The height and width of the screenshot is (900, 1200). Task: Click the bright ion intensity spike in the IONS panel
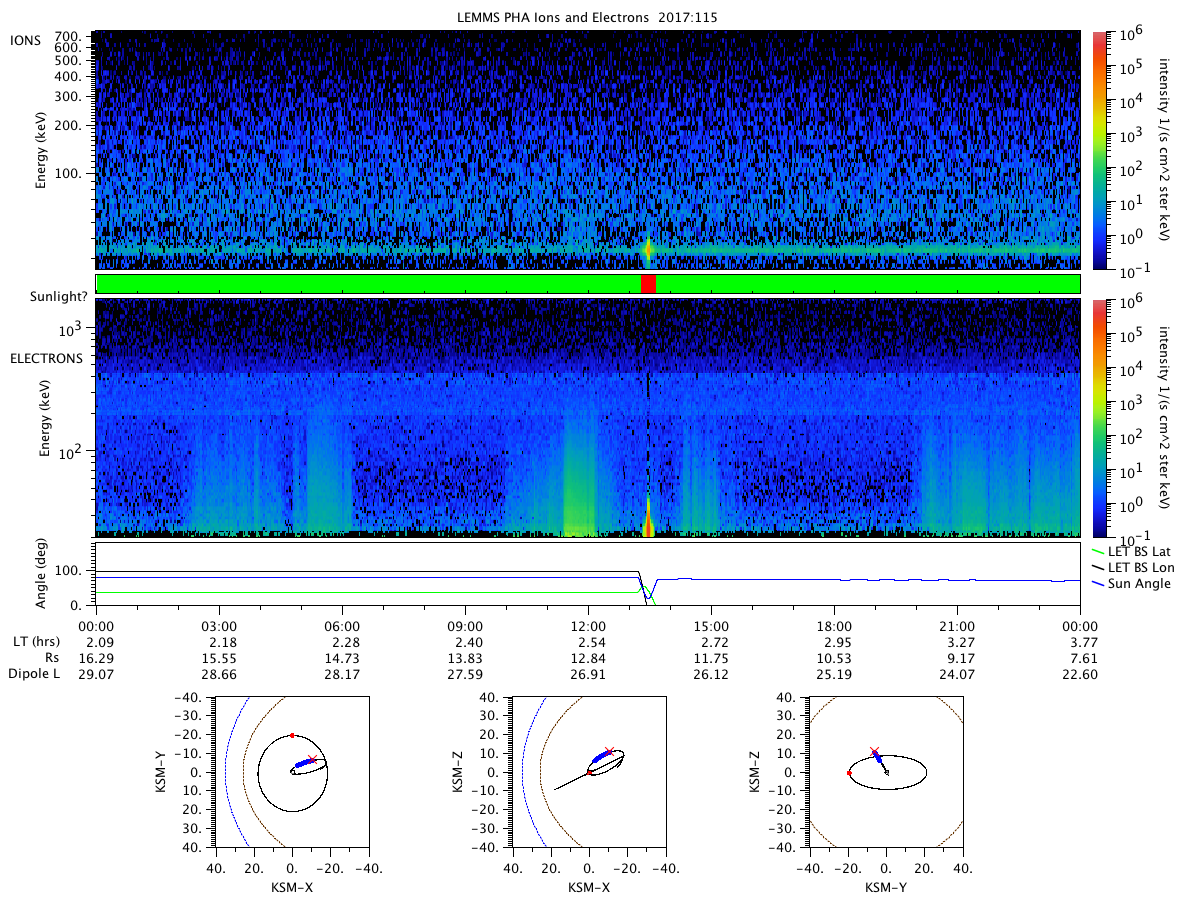(x=648, y=248)
